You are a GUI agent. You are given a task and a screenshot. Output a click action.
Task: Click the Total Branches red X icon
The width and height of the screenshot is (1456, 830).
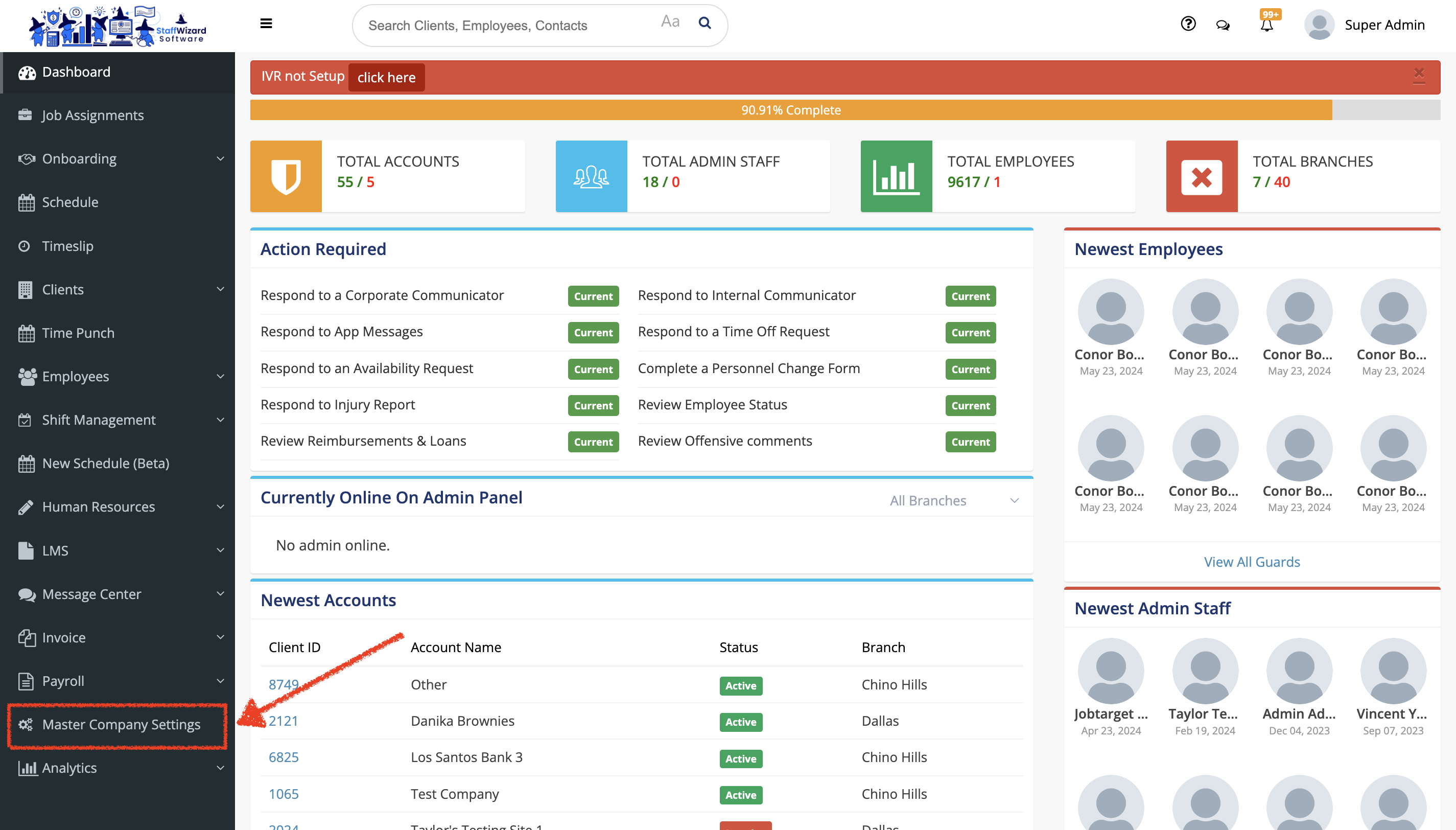[1202, 177]
